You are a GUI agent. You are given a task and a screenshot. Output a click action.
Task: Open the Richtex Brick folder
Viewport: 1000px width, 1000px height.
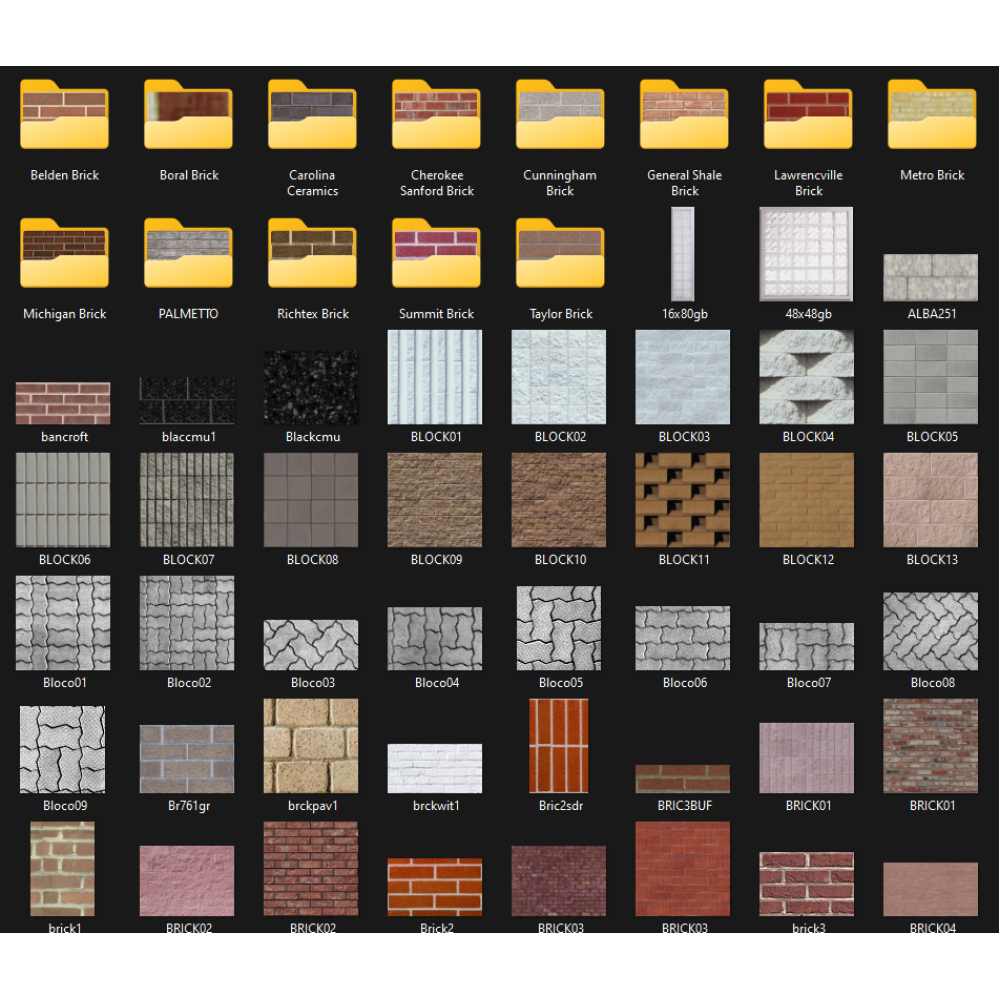point(312,253)
